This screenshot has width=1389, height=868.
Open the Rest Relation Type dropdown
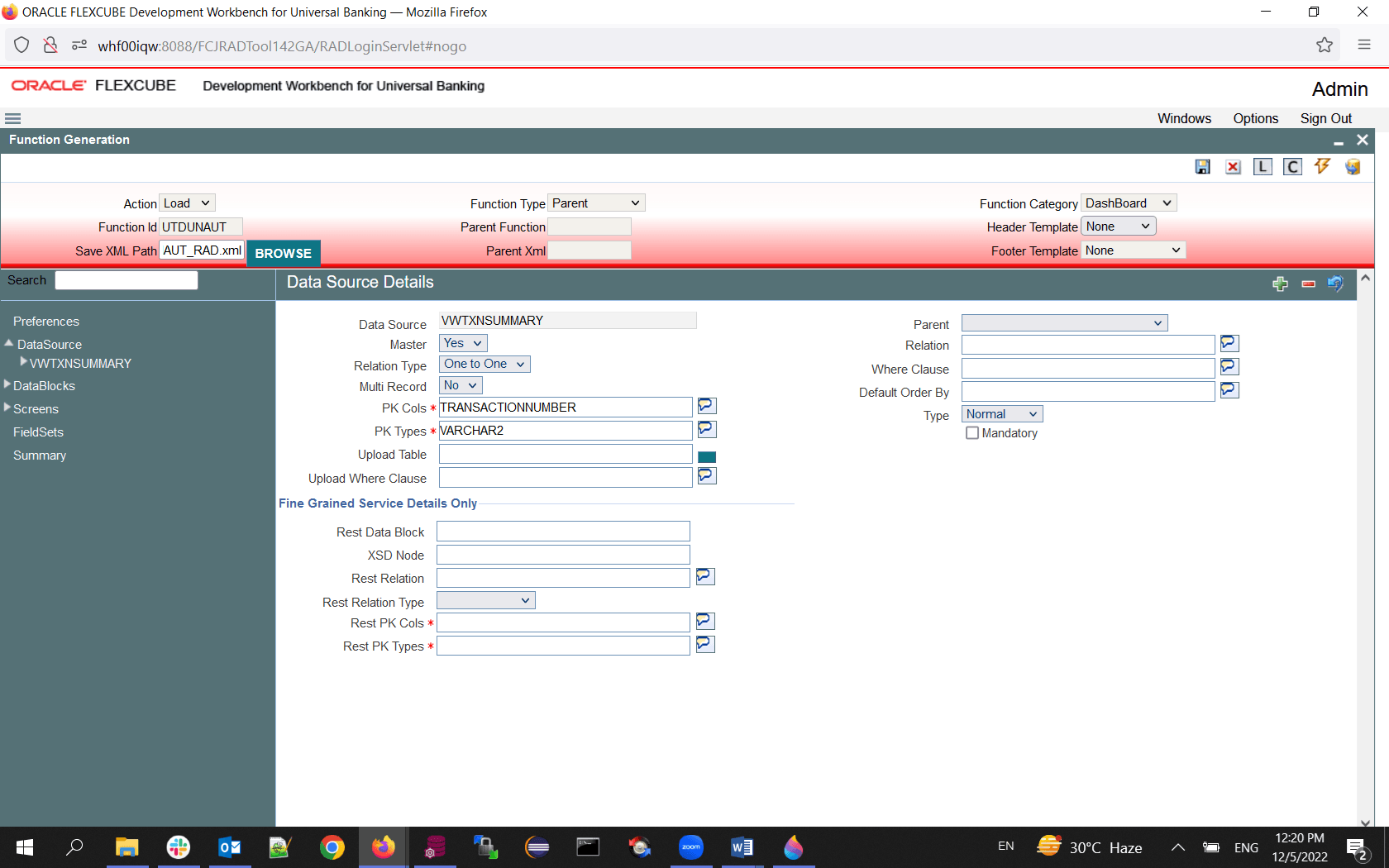coord(486,601)
